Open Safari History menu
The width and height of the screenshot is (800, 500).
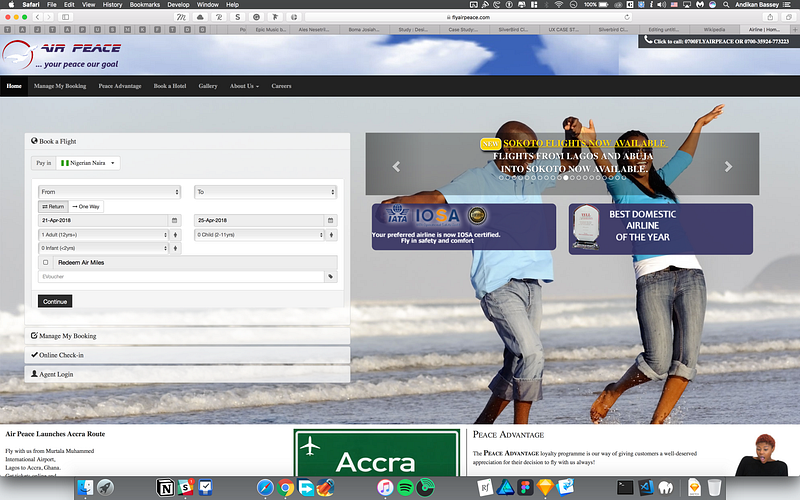pos(112,4)
